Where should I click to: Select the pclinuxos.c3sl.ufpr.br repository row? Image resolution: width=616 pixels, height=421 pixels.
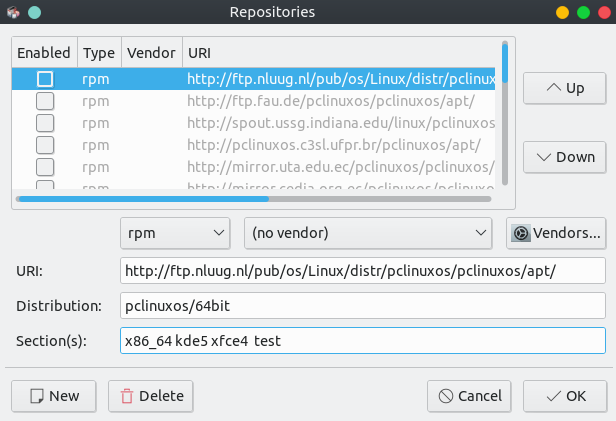pyautogui.click(x=340, y=145)
